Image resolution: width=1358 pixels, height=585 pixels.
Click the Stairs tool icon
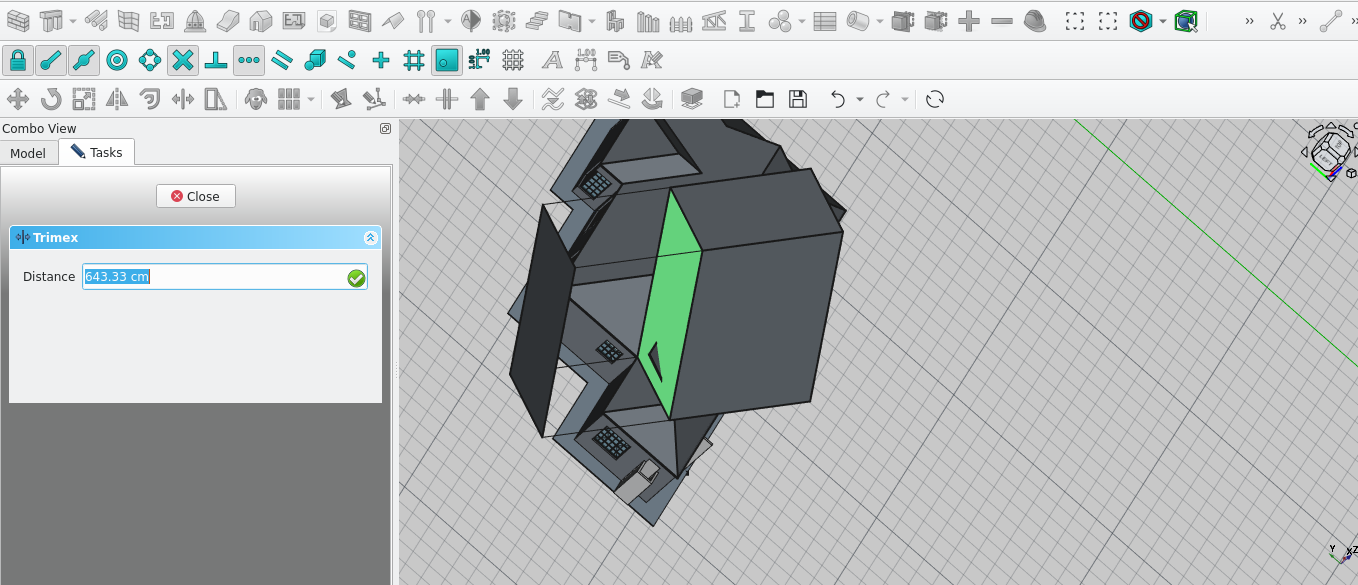click(x=537, y=21)
